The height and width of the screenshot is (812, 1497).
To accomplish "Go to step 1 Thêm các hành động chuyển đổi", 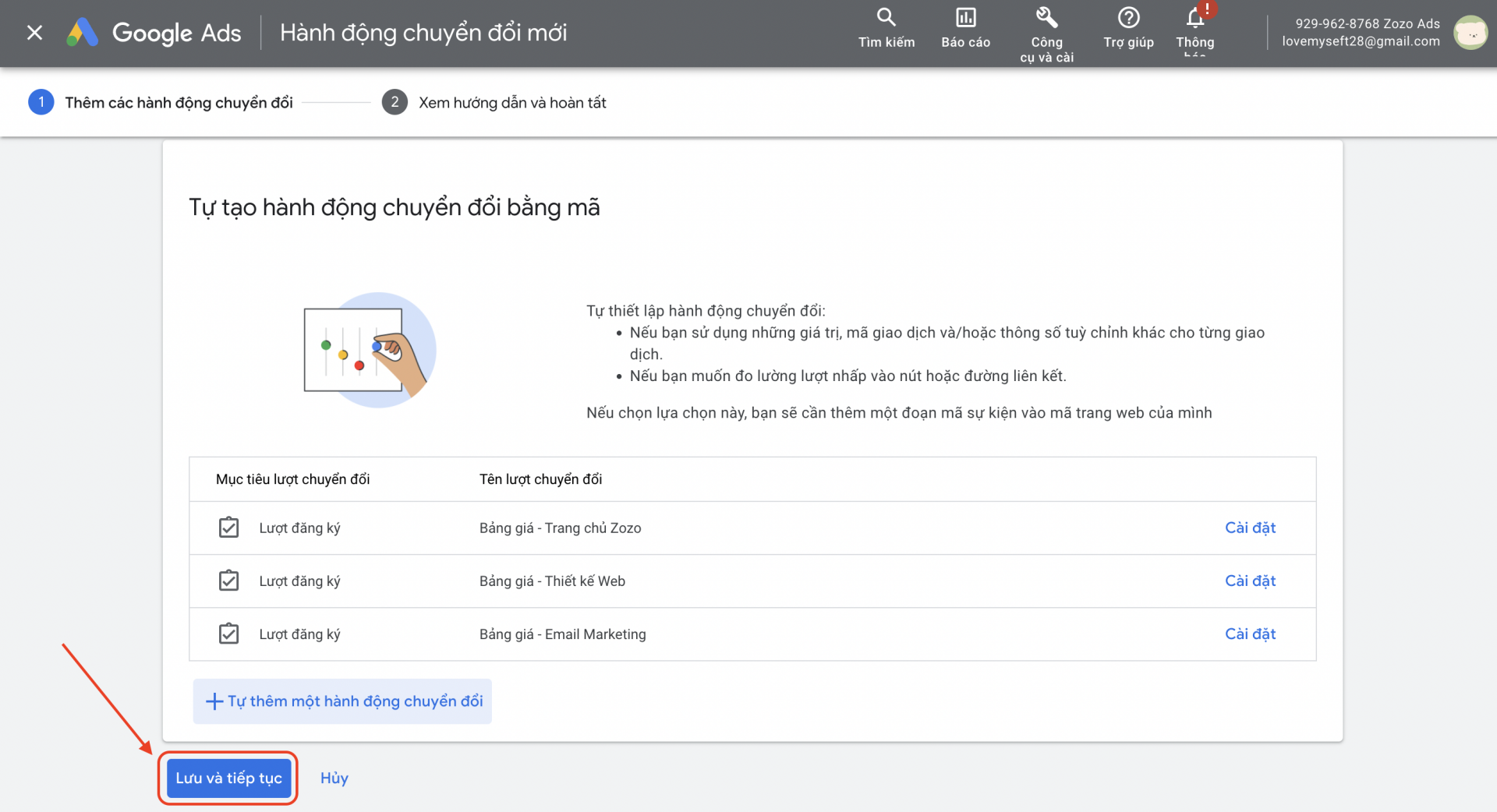I will (161, 102).
